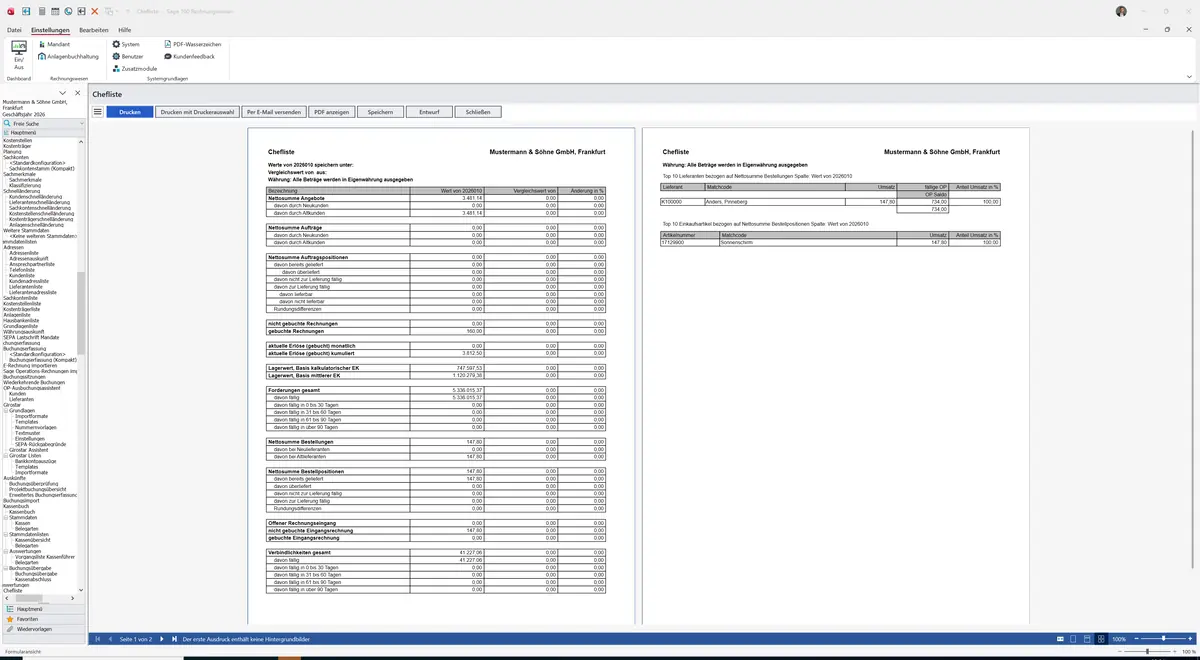This screenshot has height=660, width=1200.
Task: Click the calculator icon in quick access bar
Action: point(41,11)
